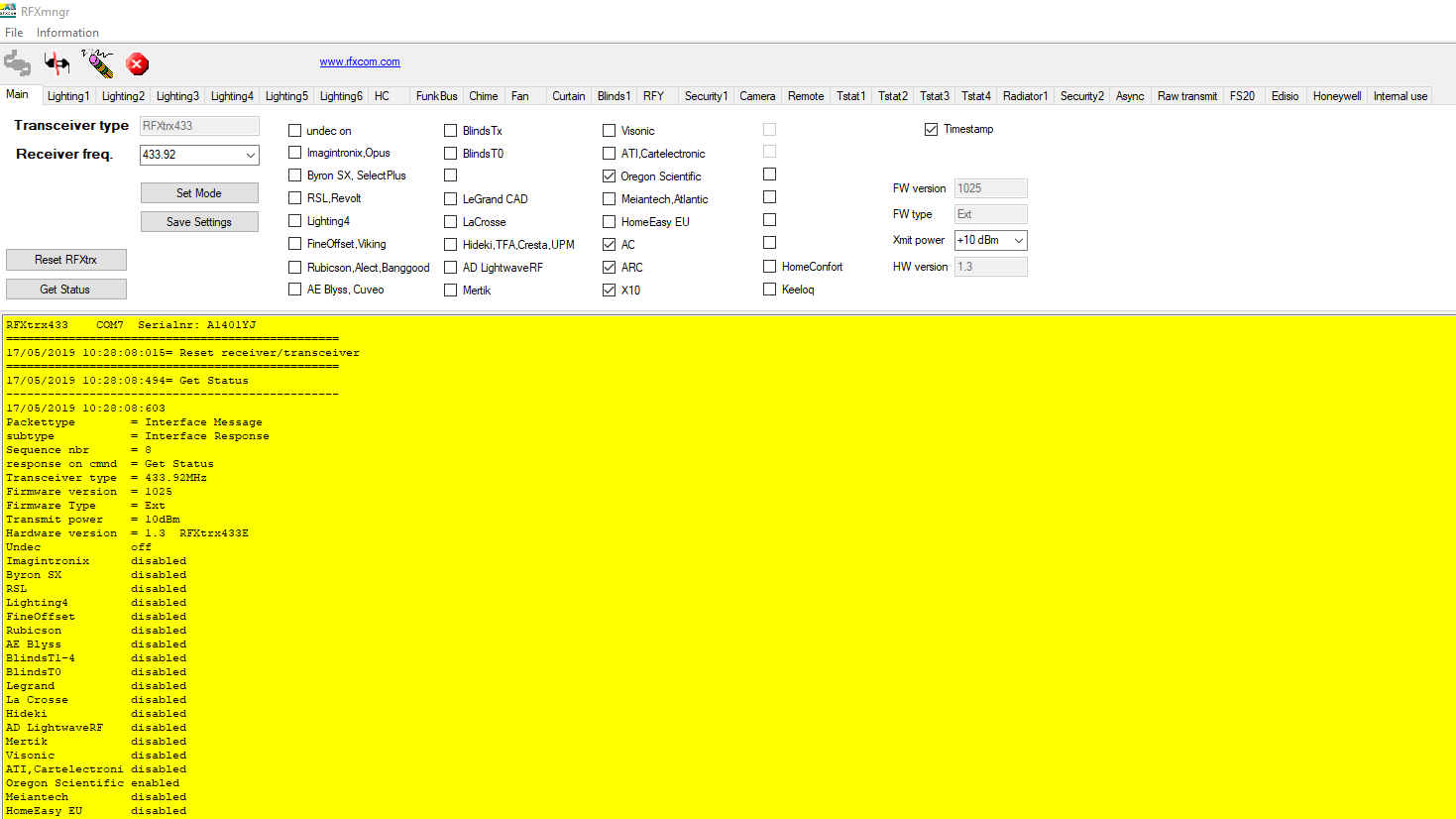Expand the Xmit power dropdown
Image resolution: width=1456 pixels, height=819 pixels.
click(1018, 241)
